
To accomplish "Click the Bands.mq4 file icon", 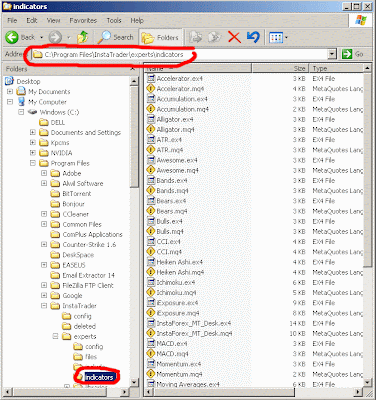I will (x=151, y=191).
